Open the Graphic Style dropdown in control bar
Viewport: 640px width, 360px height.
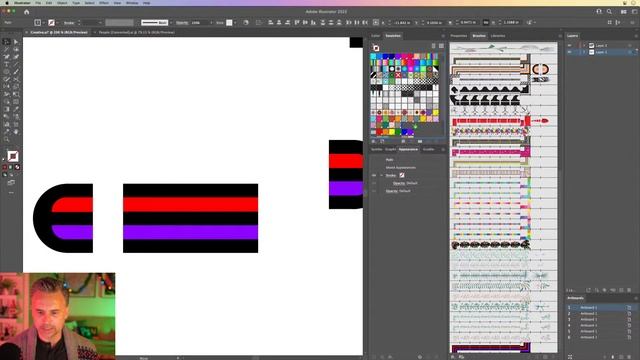click(x=235, y=23)
